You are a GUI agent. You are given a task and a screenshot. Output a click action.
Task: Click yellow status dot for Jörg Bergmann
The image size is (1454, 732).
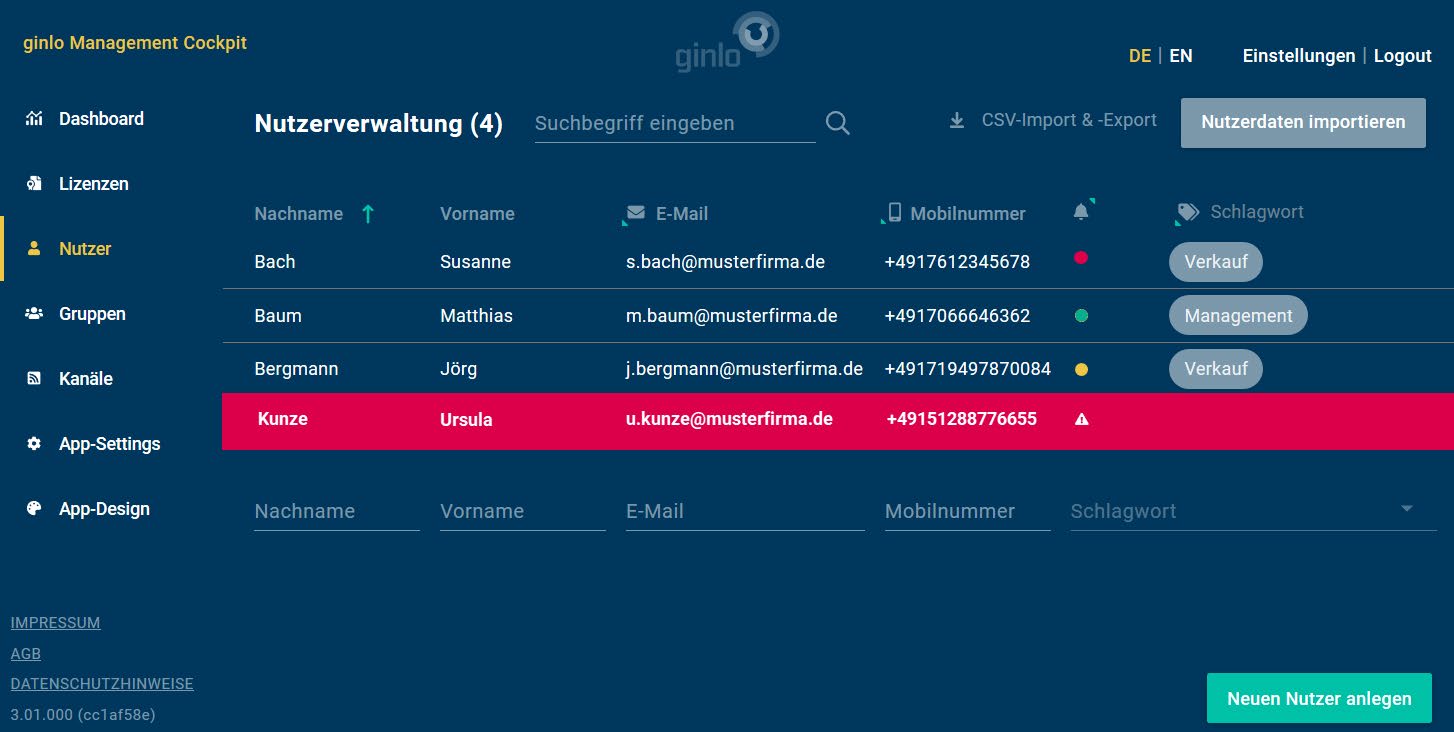[x=1081, y=370]
